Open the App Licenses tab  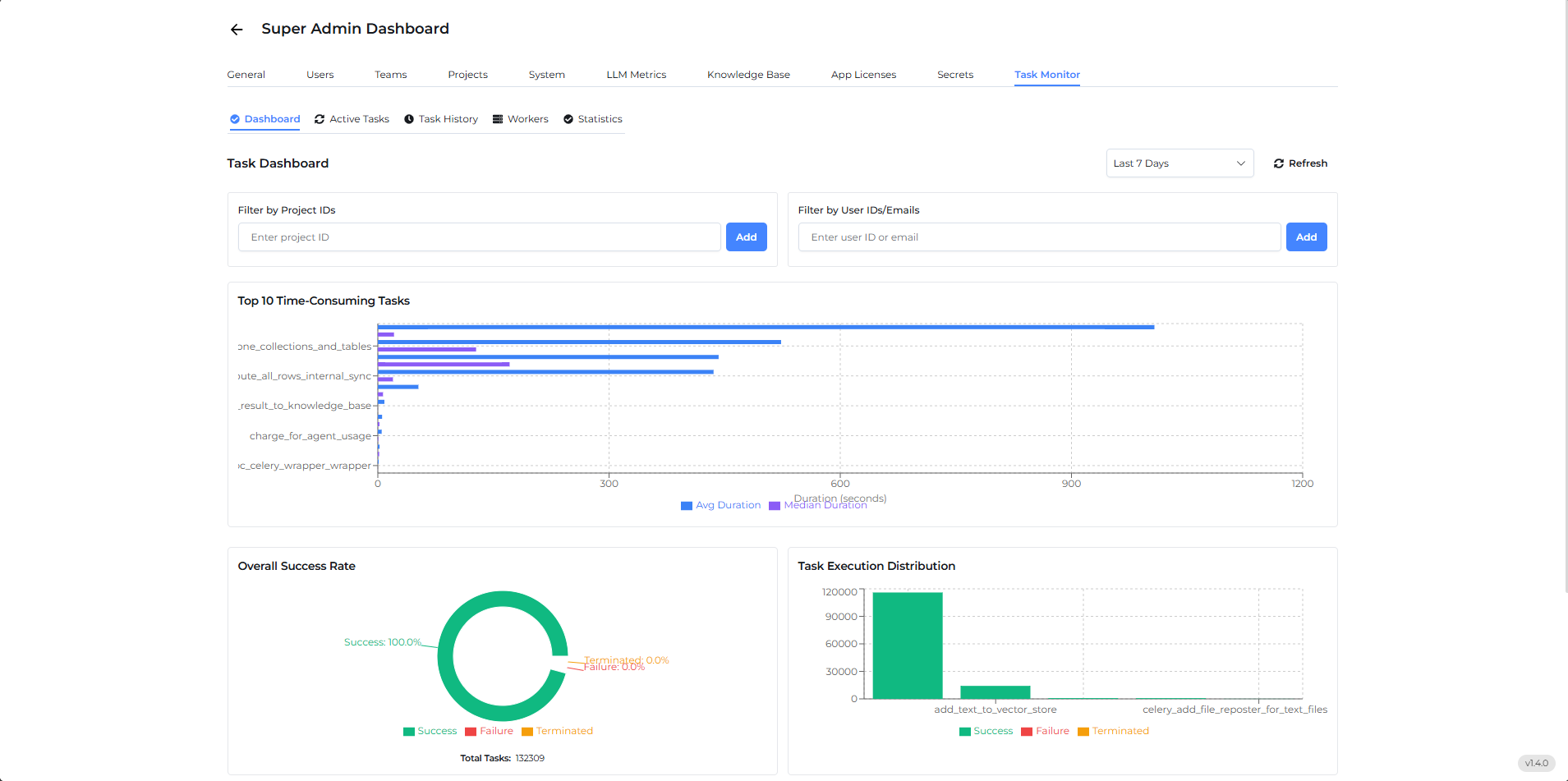pos(864,75)
